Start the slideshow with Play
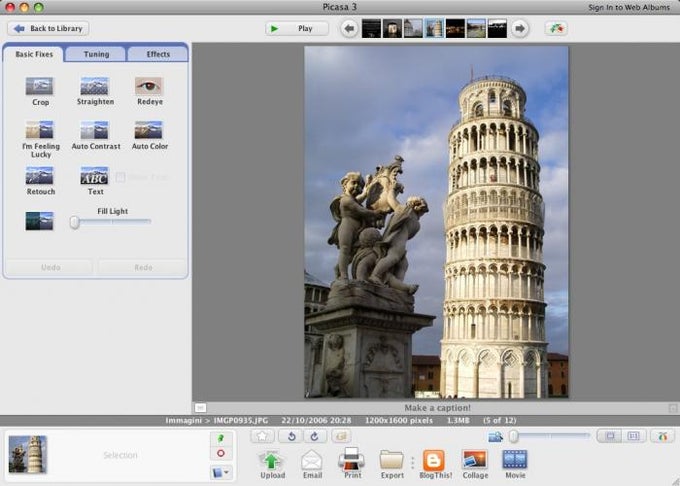Screen dimensions: 680x486 [297, 29]
